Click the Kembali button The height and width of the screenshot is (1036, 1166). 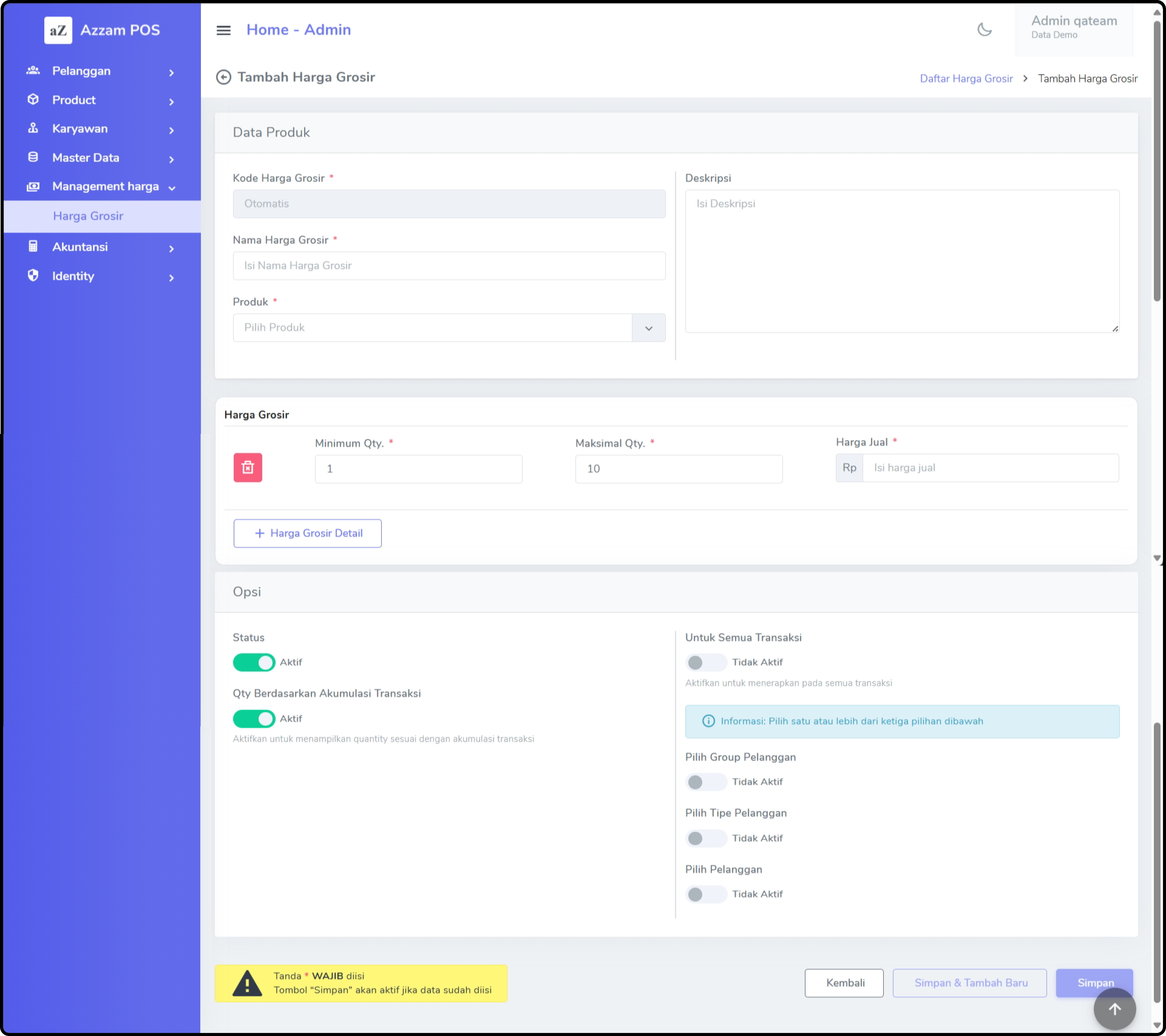tap(844, 983)
